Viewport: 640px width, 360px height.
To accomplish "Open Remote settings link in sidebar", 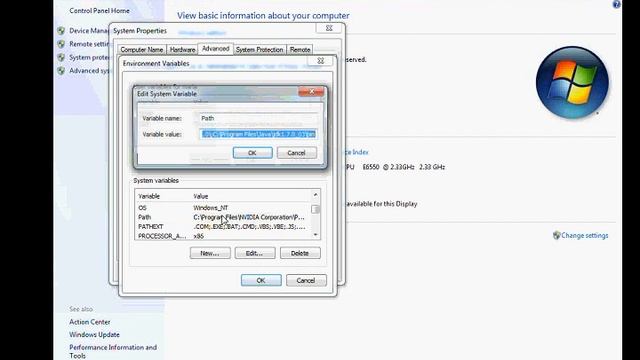I will coord(89,44).
